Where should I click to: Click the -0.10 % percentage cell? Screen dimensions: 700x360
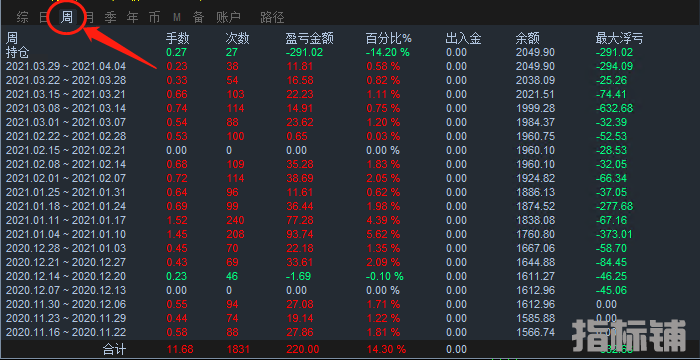click(x=384, y=276)
